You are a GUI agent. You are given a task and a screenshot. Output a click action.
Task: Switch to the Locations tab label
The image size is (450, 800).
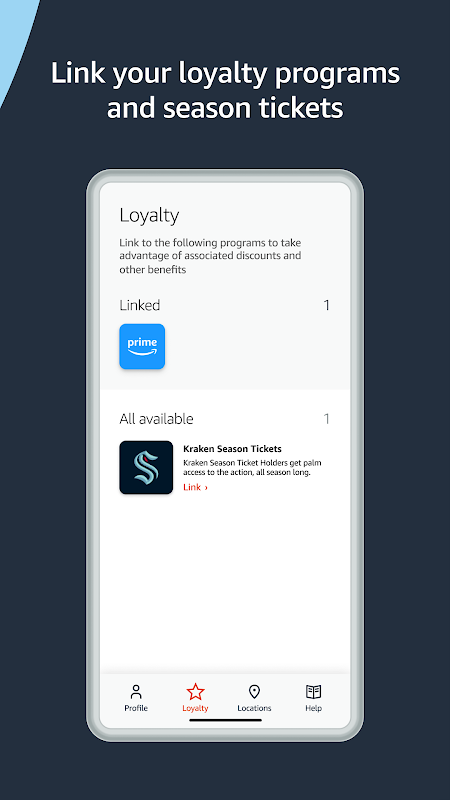[254, 708]
